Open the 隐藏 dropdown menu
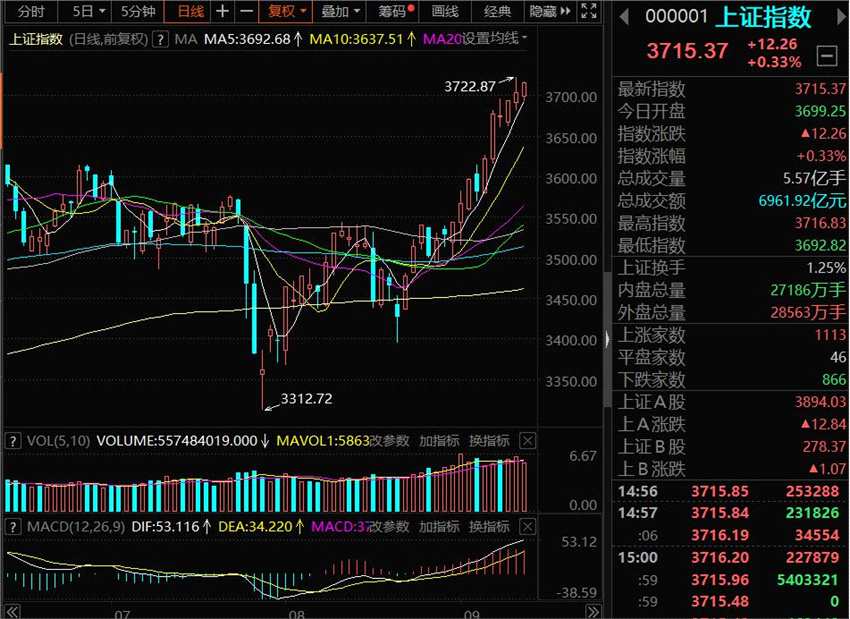Image resolution: width=850 pixels, height=619 pixels. click(x=548, y=12)
